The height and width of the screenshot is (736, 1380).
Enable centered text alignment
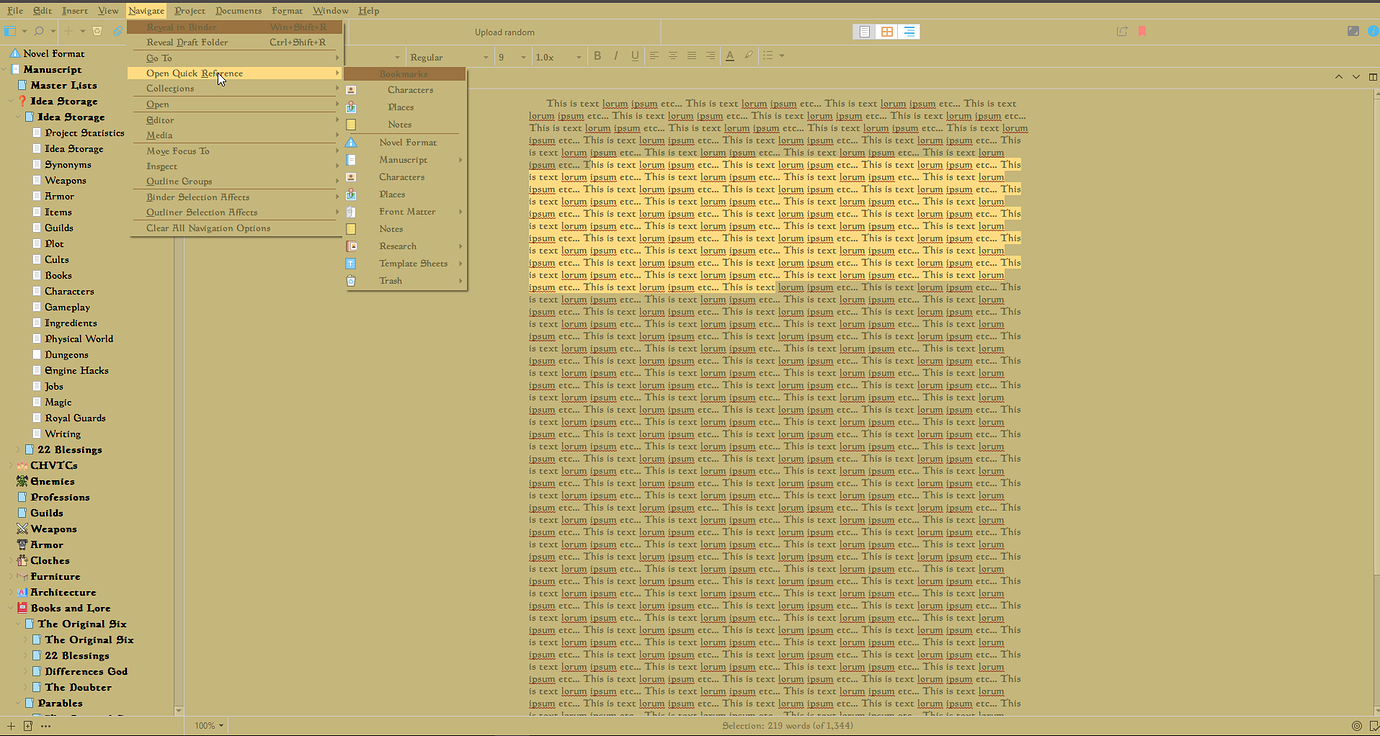click(x=674, y=56)
